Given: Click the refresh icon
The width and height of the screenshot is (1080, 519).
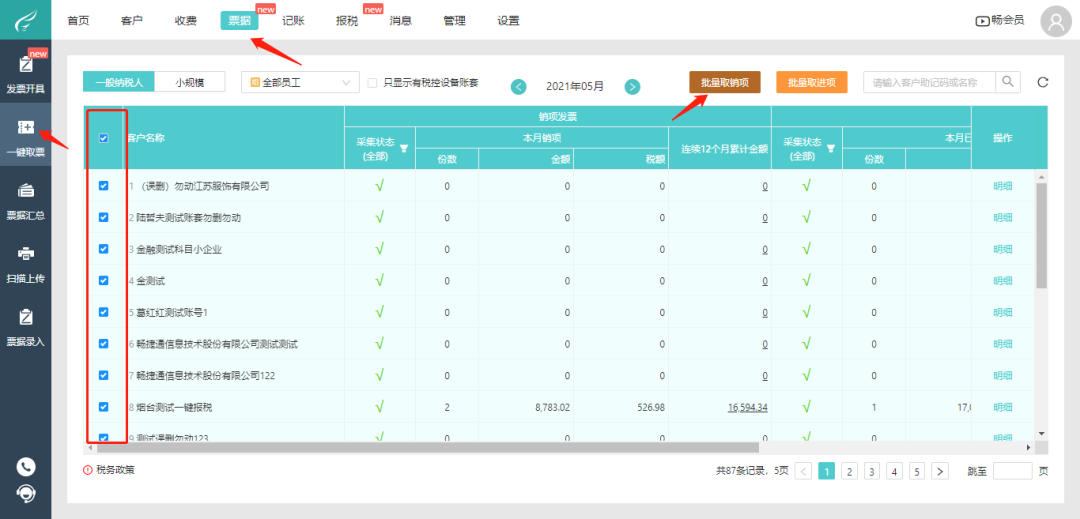Looking at the screenshot, I should pyautogui.click(x=1043, y=83).
